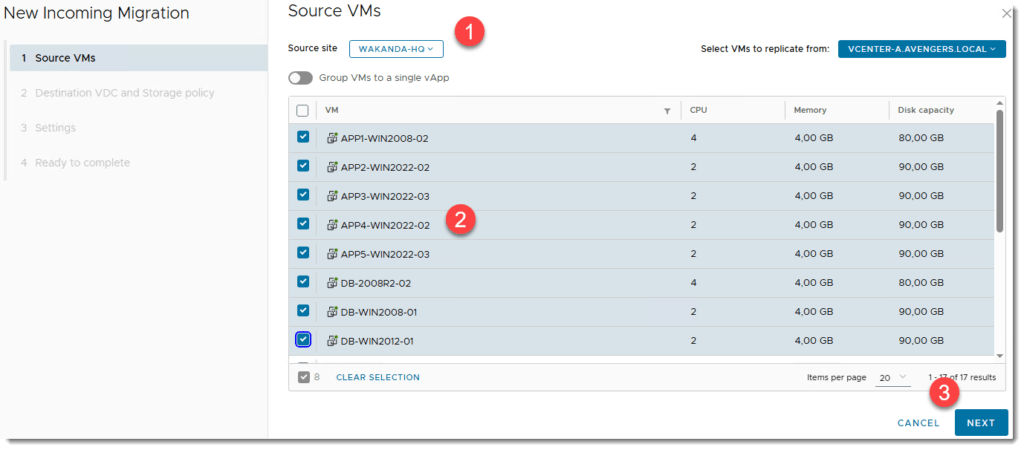Go to Destination VDC and Storage policy step
The height and width of the screenshot is (450, 1024).
pyautogui.click(x=124, y=93)
